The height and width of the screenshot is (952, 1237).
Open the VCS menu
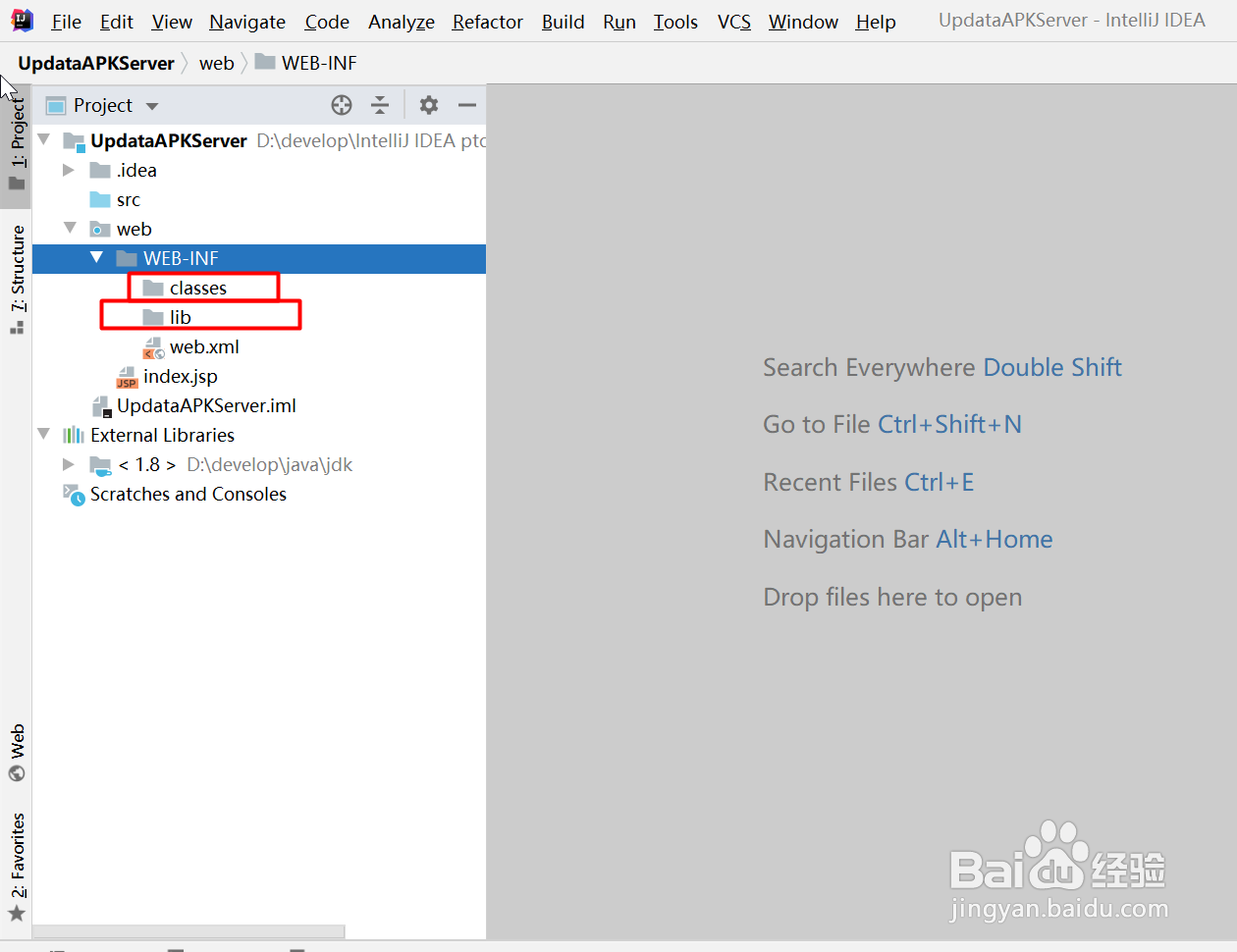(734, 22)
